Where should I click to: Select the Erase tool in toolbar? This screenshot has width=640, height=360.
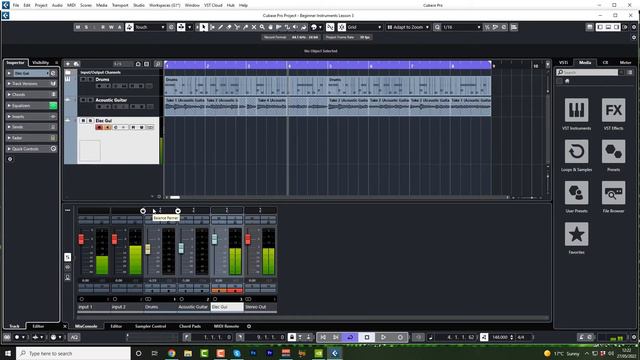(229, 27)
